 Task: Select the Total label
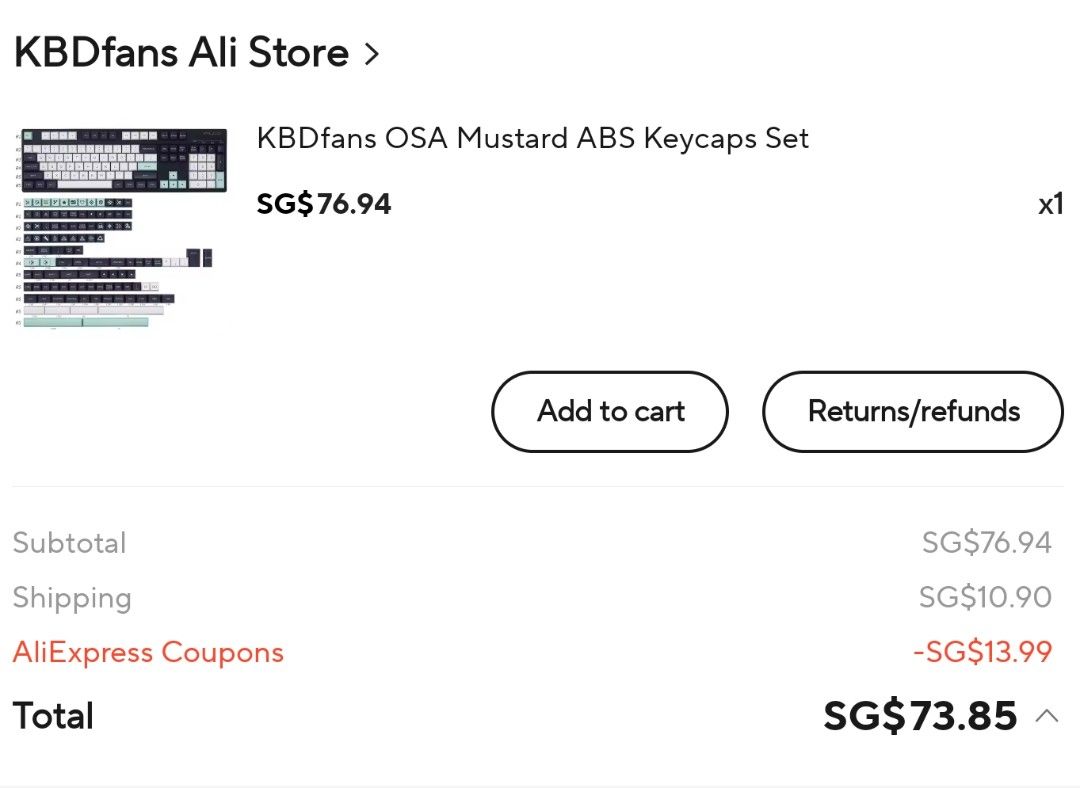pos(52,715)
